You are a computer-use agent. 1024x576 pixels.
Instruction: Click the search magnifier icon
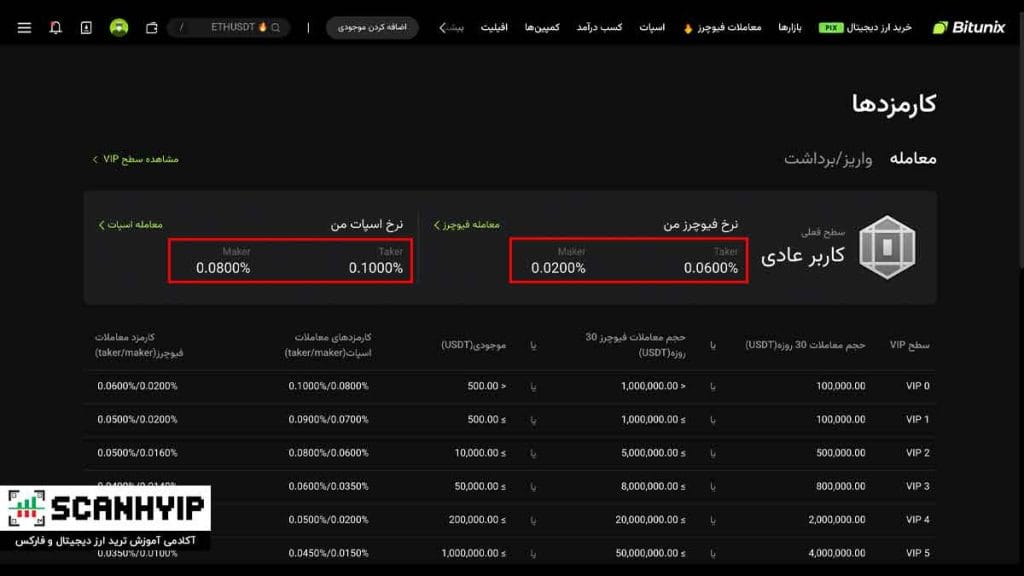point(276,27)
